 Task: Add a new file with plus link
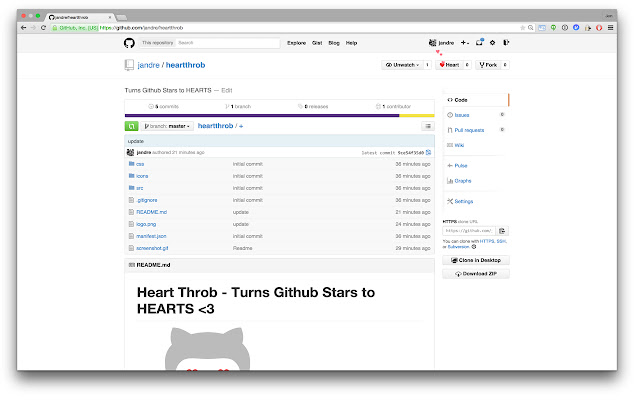coord(241,126)
